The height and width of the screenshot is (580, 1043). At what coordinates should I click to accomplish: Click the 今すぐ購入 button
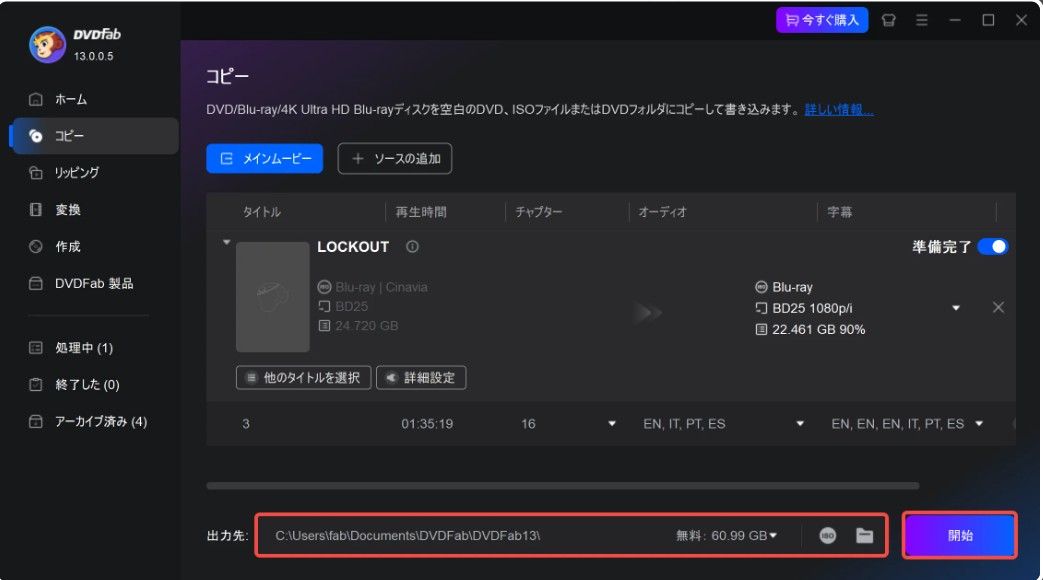821,20
